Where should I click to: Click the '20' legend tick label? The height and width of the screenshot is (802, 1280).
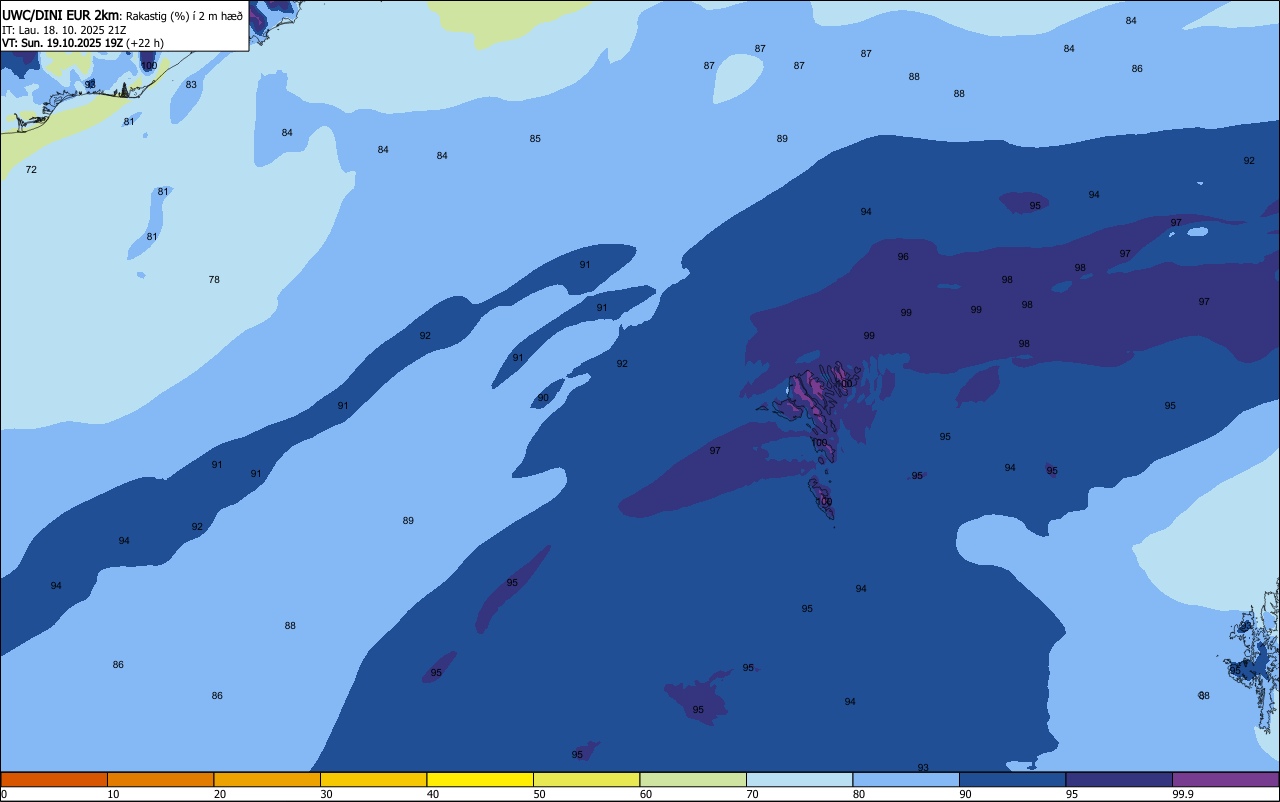(220, 794)
